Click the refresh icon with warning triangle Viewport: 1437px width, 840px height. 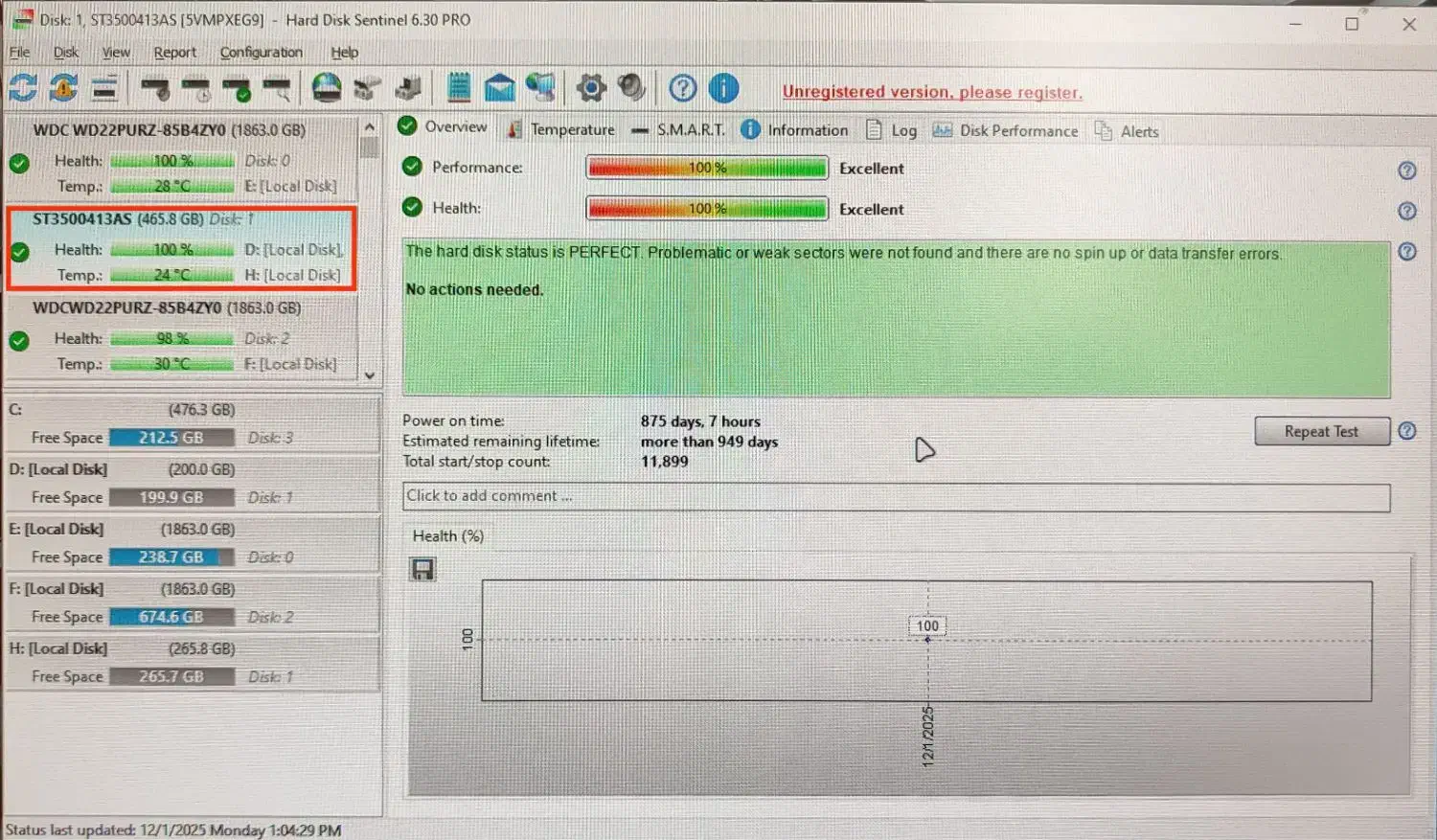[63, 89]
